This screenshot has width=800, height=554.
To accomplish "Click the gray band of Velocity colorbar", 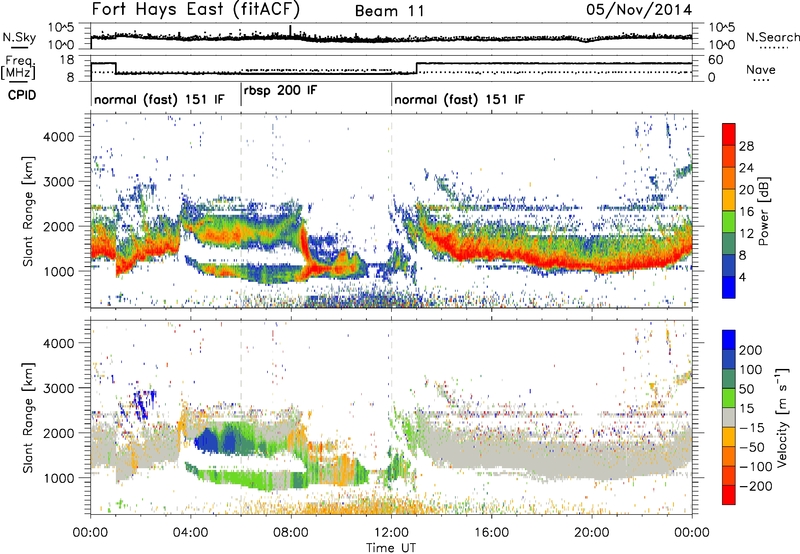I will coord(729,417).
